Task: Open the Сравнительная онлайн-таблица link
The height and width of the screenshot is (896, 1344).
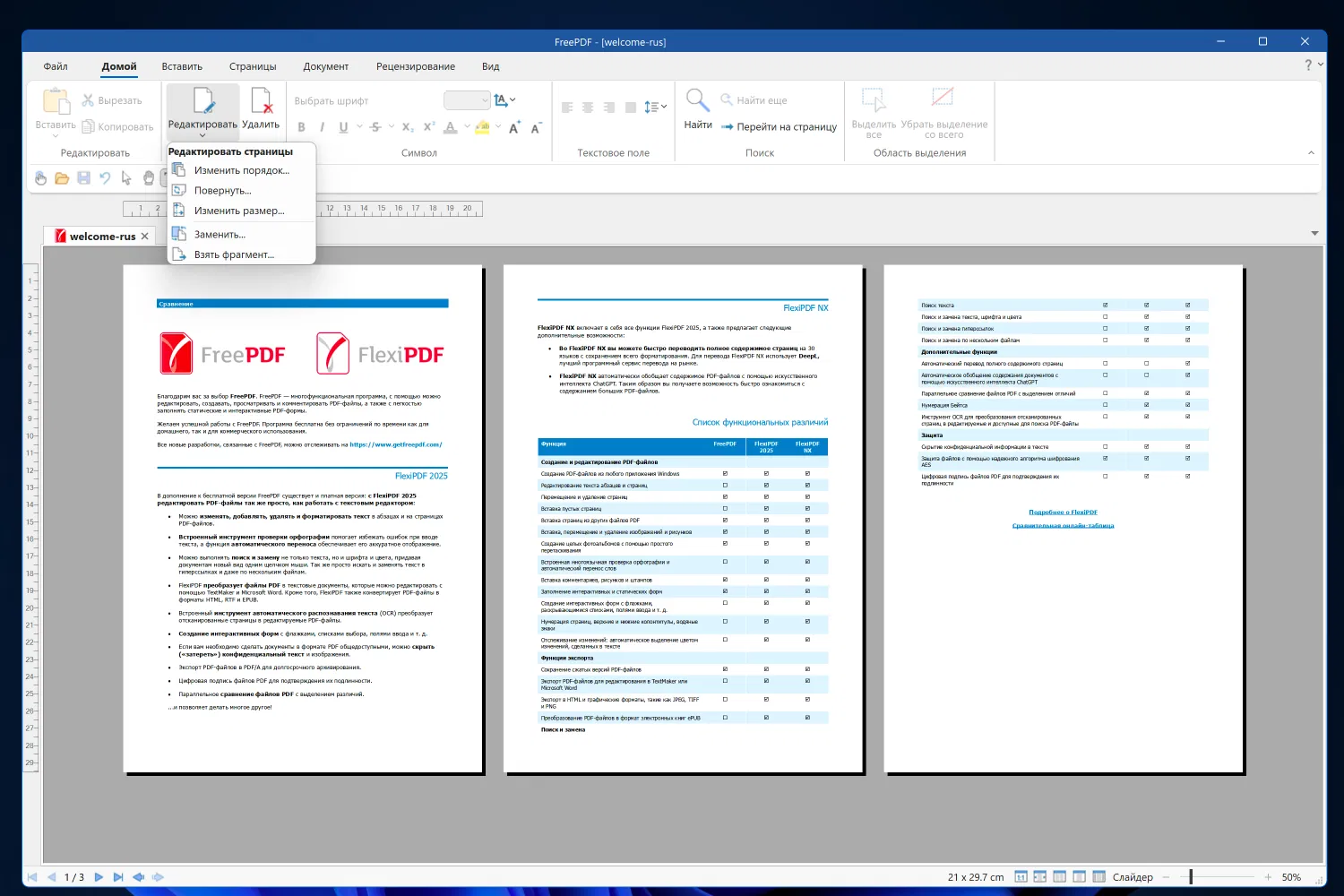Action: (x=1063, y=526)
